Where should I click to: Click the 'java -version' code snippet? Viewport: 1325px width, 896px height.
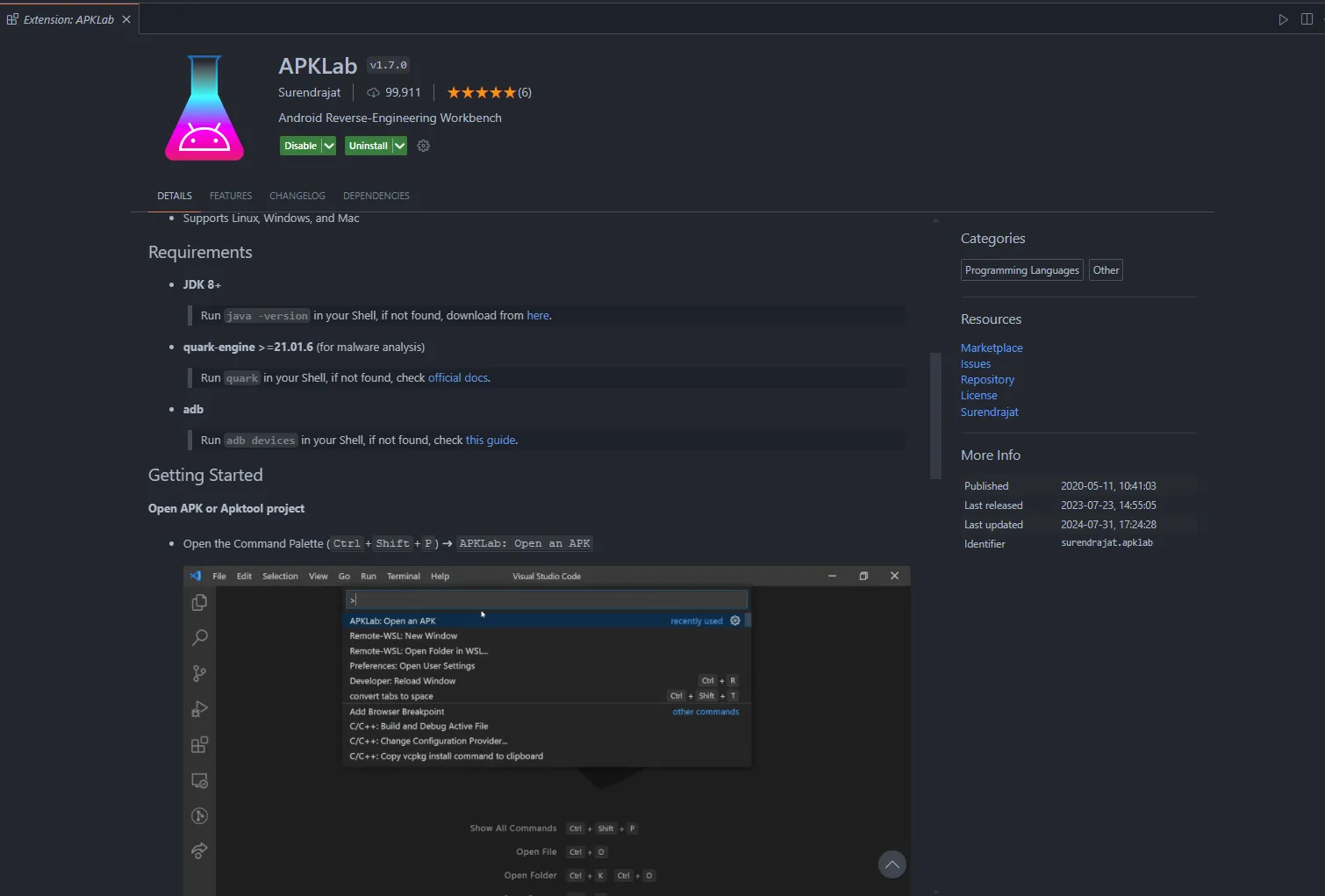tap(267, 316)
